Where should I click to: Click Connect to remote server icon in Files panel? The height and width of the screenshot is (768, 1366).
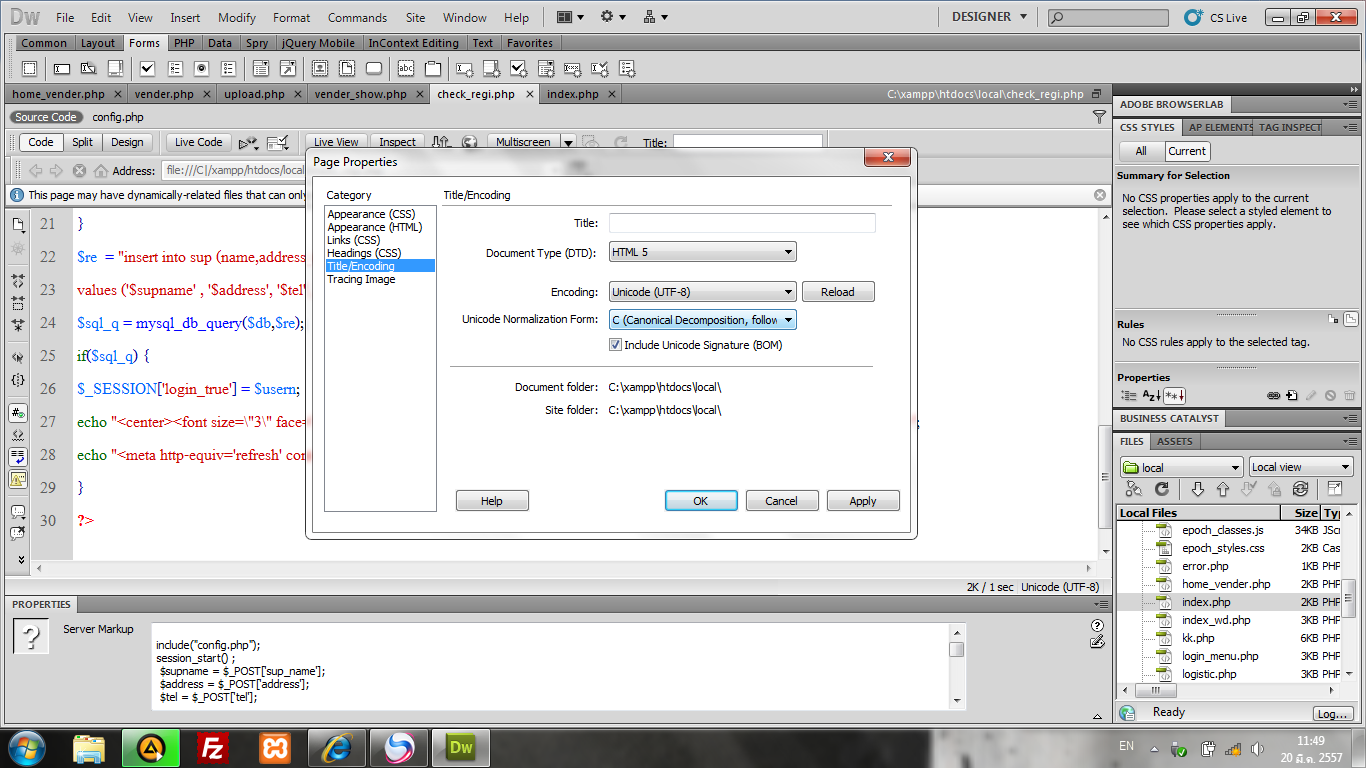1133,489
